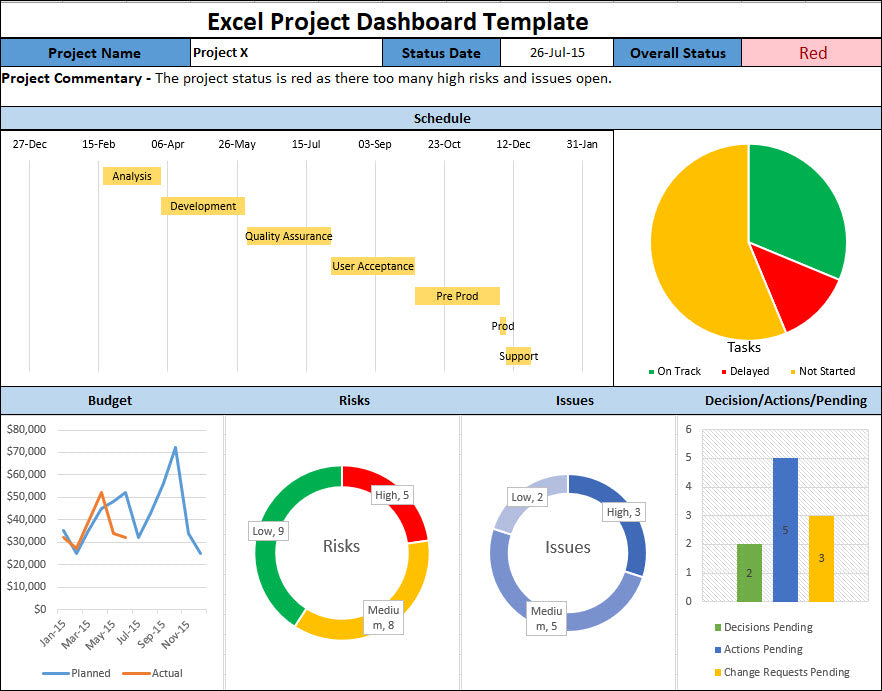This screenshot has height=691, width=882.
Task: Select the Analysis bar in the Schedule chart
Action: (x=132, y=176)
